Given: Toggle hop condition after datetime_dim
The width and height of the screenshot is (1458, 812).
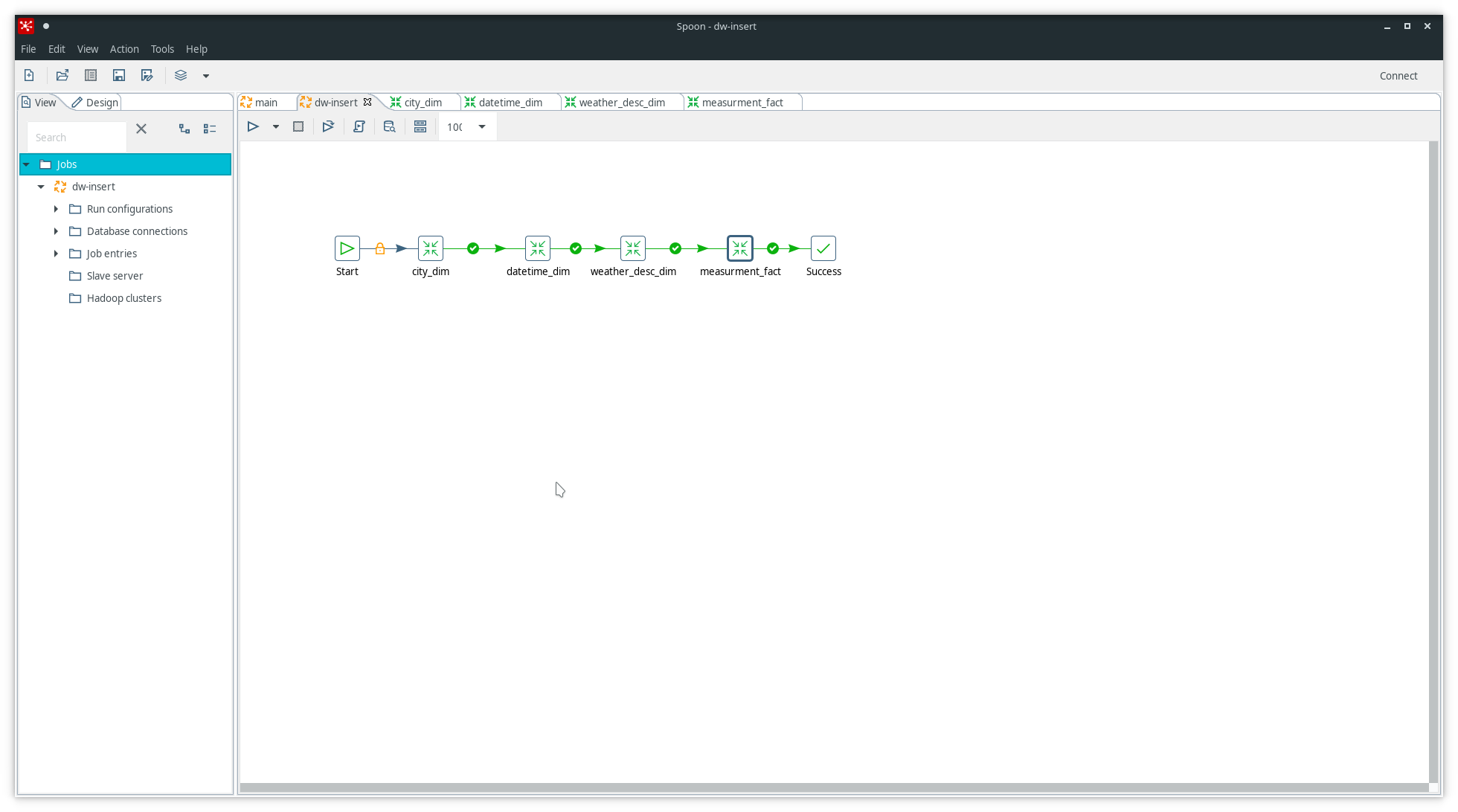Looking at the screenshot, I should 576,248.
